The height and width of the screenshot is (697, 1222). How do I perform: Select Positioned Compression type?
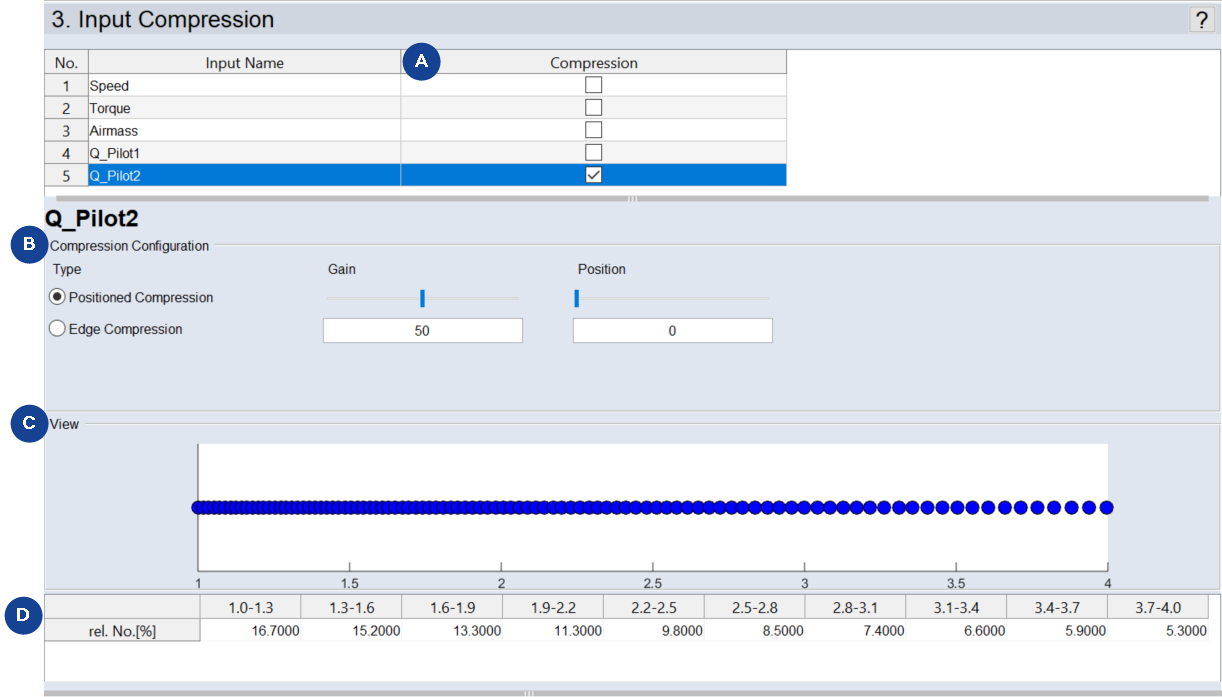(x=58, y=297)
